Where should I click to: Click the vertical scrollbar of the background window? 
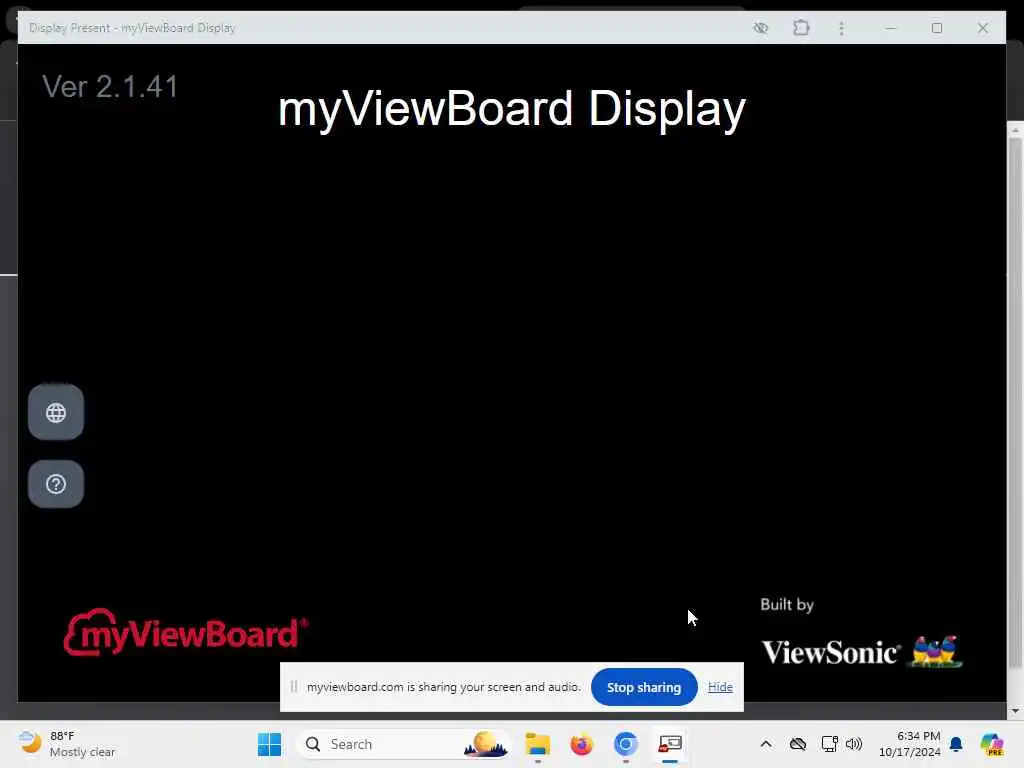click(x=1015, y=404)
